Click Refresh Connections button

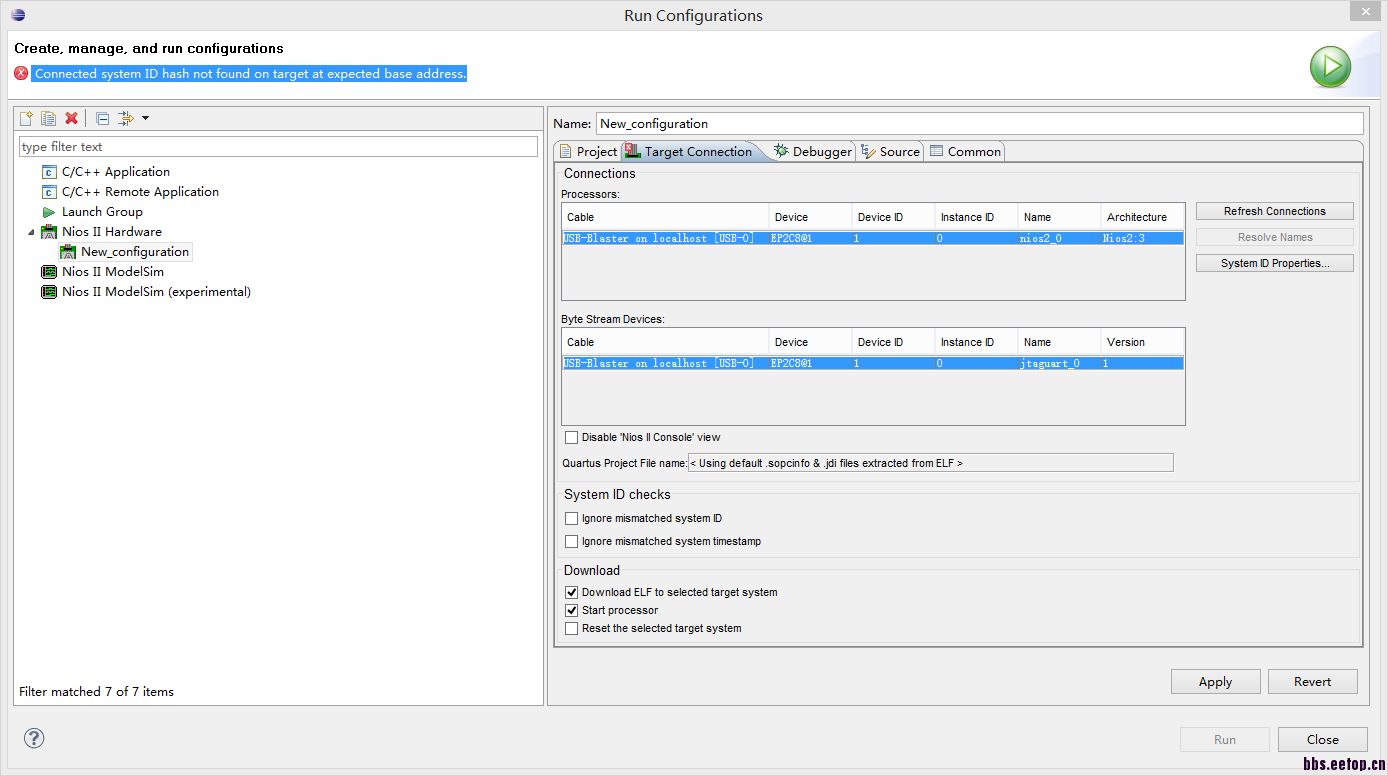coord(1274,211)
